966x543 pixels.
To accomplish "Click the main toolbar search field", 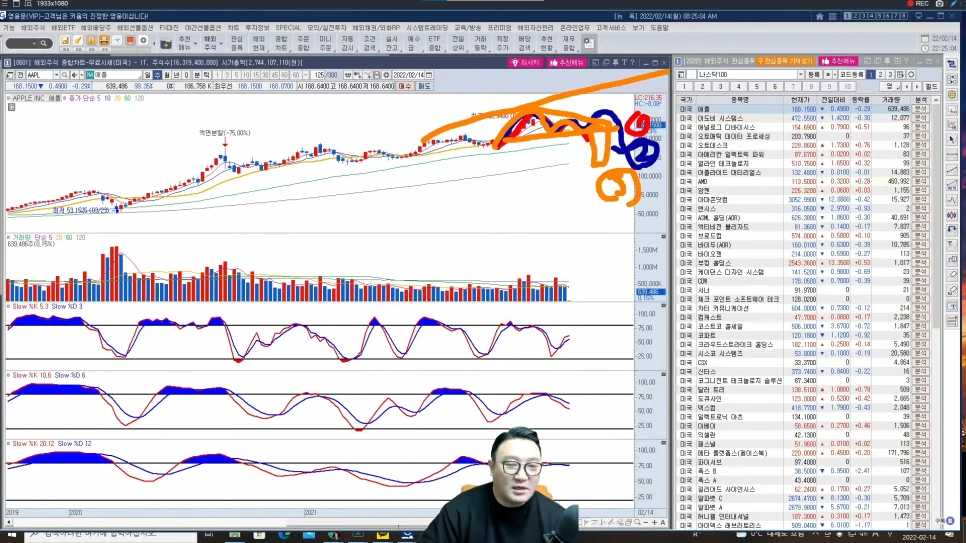I will coord(28,43).
